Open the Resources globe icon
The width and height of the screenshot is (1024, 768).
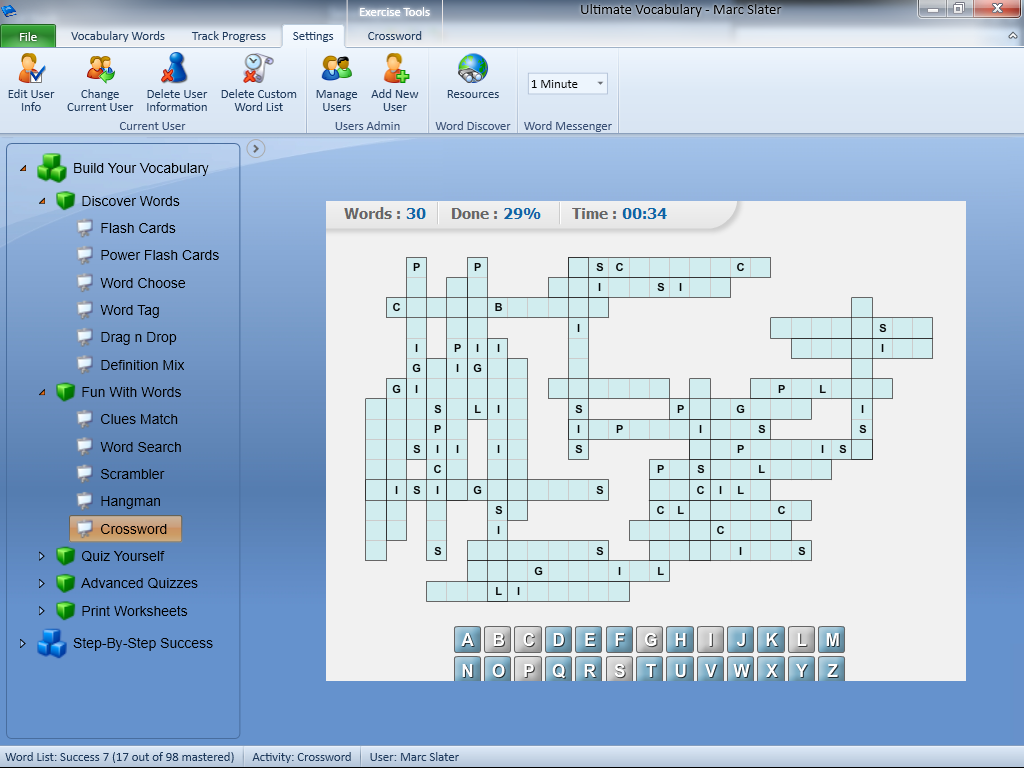pyautogui.click(x=473, y=70)
